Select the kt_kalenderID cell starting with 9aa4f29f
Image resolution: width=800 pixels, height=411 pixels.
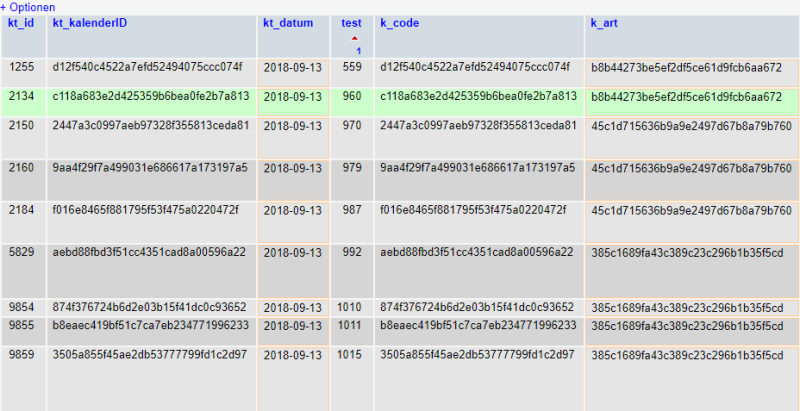(x=150, y=168)
